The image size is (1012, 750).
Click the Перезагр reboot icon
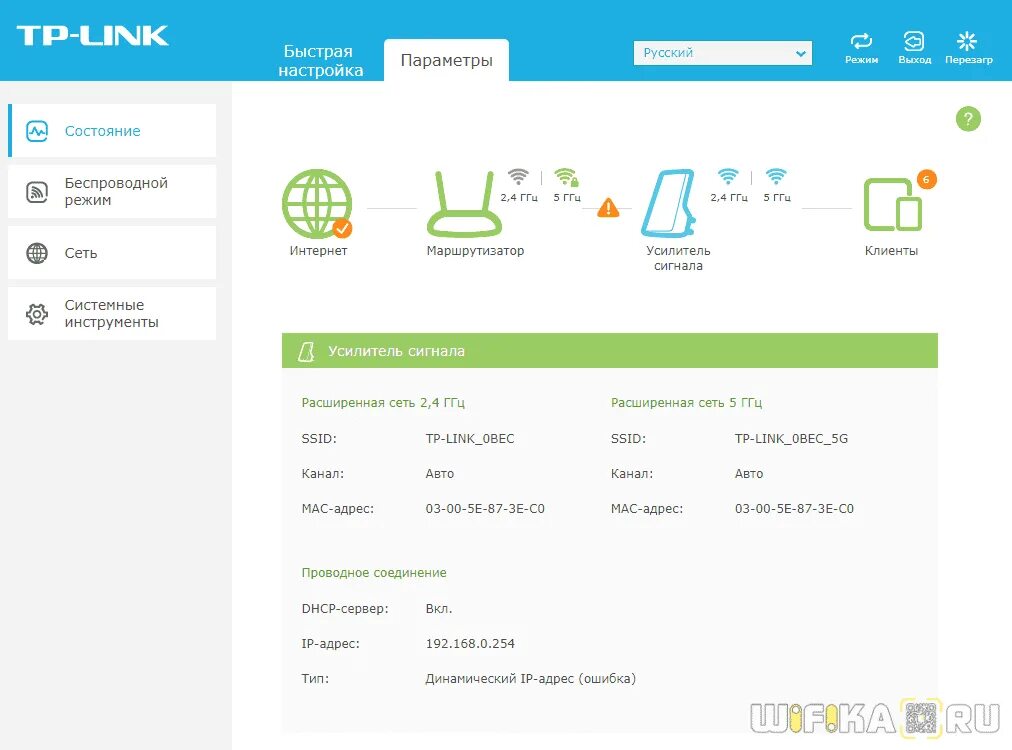tap(967, 41)
